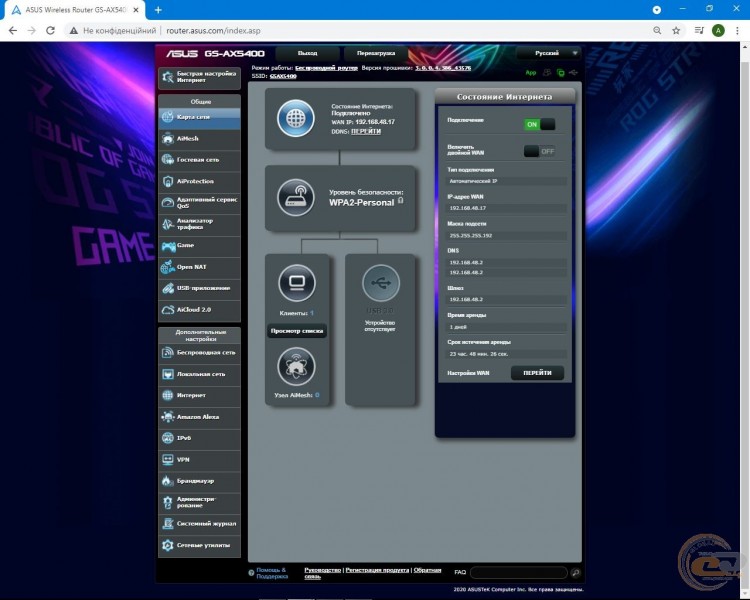Click the operation mode wireless router link
This screenshot has height=600, width=750.
coord(326,68)
